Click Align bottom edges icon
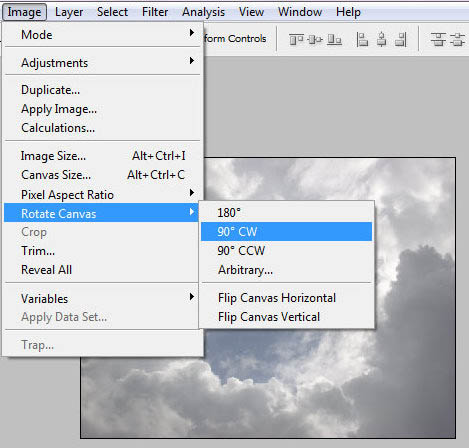 point(334,40)
